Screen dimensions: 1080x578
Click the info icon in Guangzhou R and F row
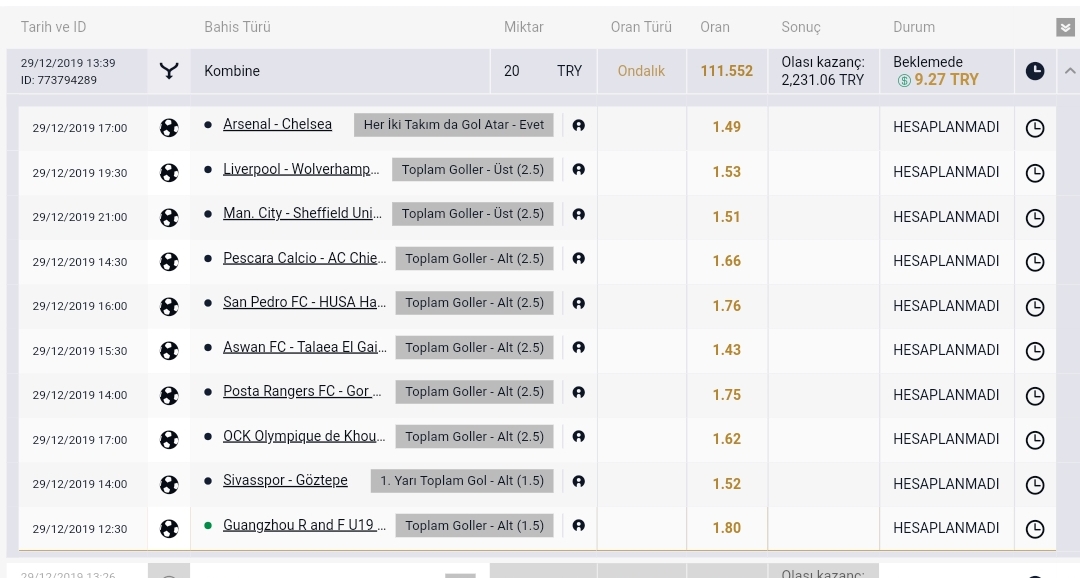tap(579, 525)
